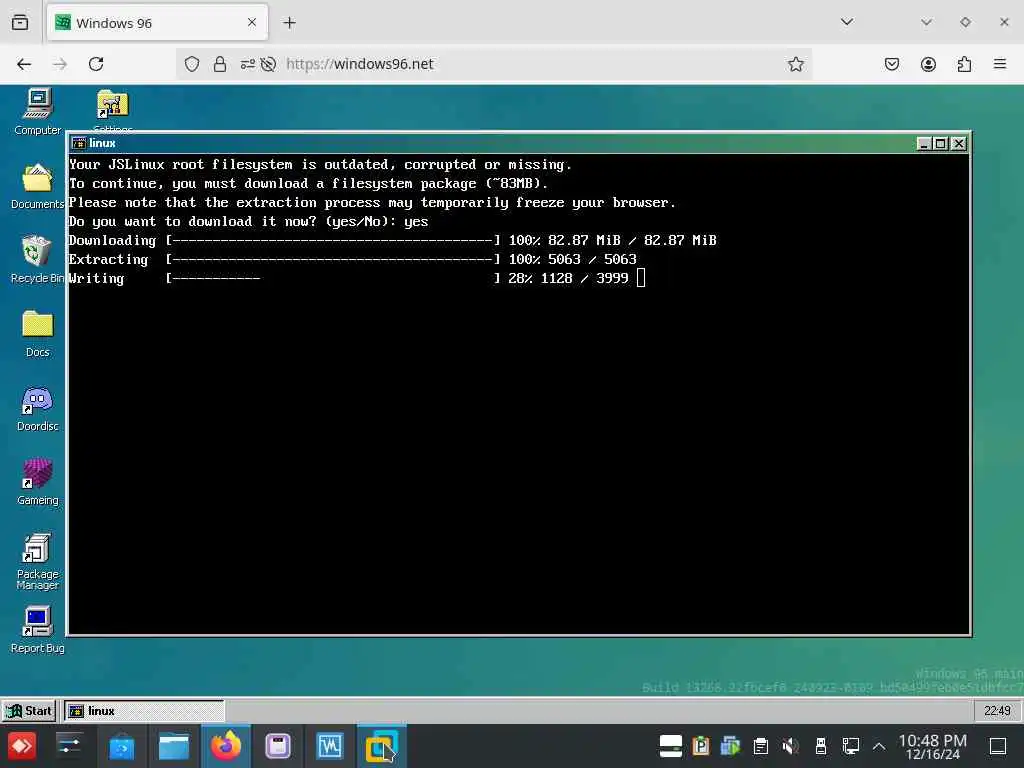Viewport: 1024px width, 768px height.
Task: Open the system settings mixer icon in taskbar
Action: point(69,746)
